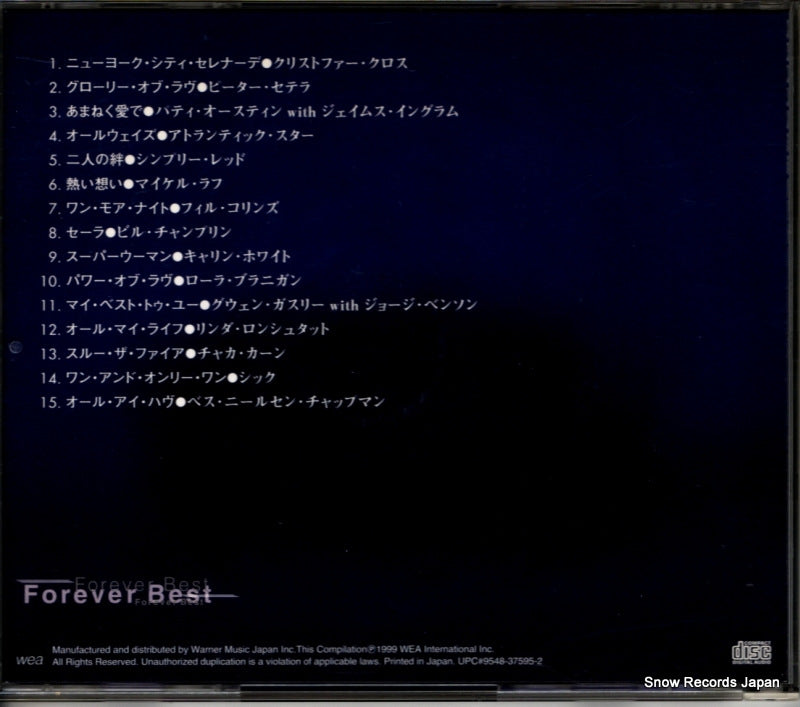Click artist name フィル・コリンズ
800x707 pixels.
coord(230,208)
